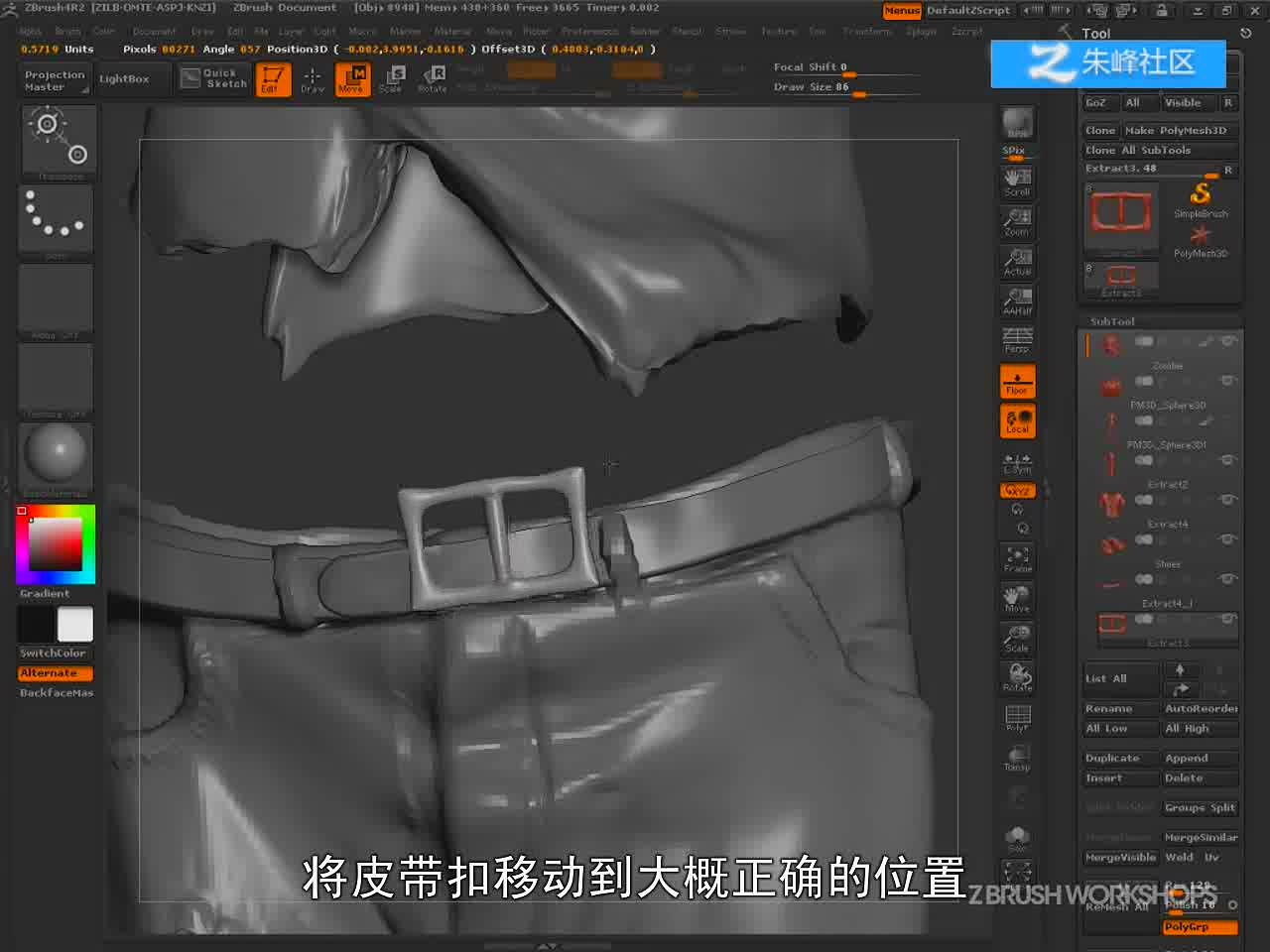1270x952 pixels.
Task: Select the Draw mode icon
Action: 312,78
